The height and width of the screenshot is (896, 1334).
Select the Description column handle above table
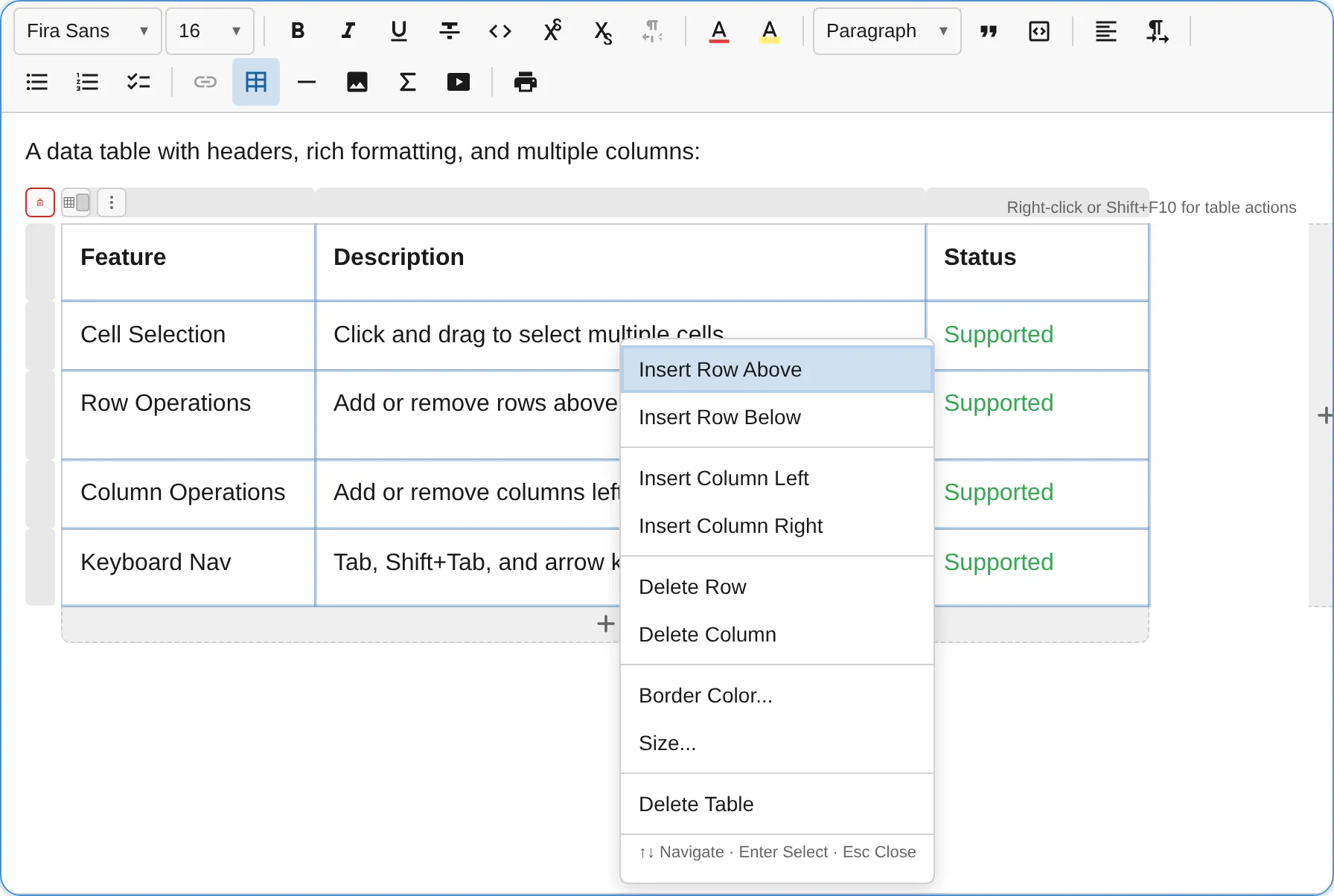point(620,202)
